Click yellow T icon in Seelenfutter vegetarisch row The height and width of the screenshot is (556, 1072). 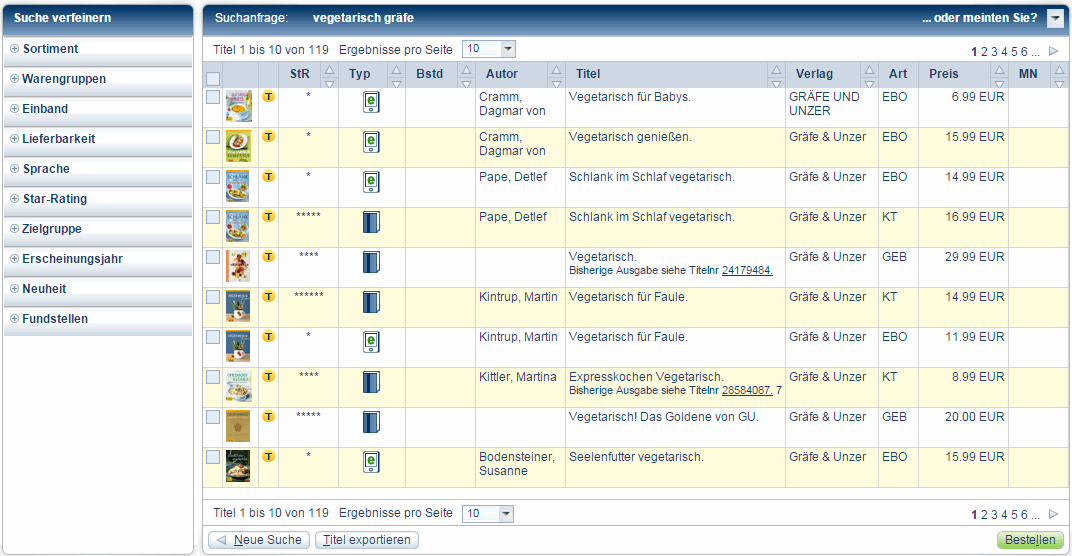coord(268,457)
